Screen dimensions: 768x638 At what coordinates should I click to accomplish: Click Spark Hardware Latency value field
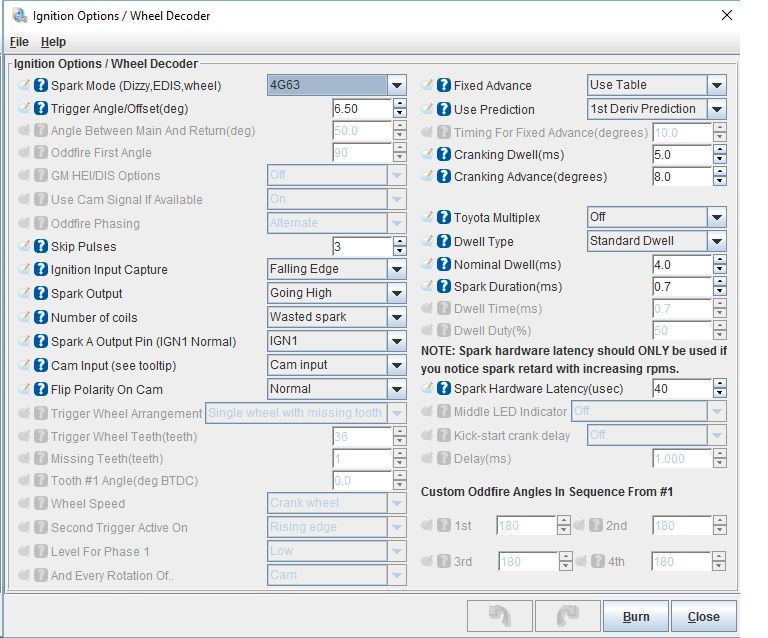pos(682,388)
